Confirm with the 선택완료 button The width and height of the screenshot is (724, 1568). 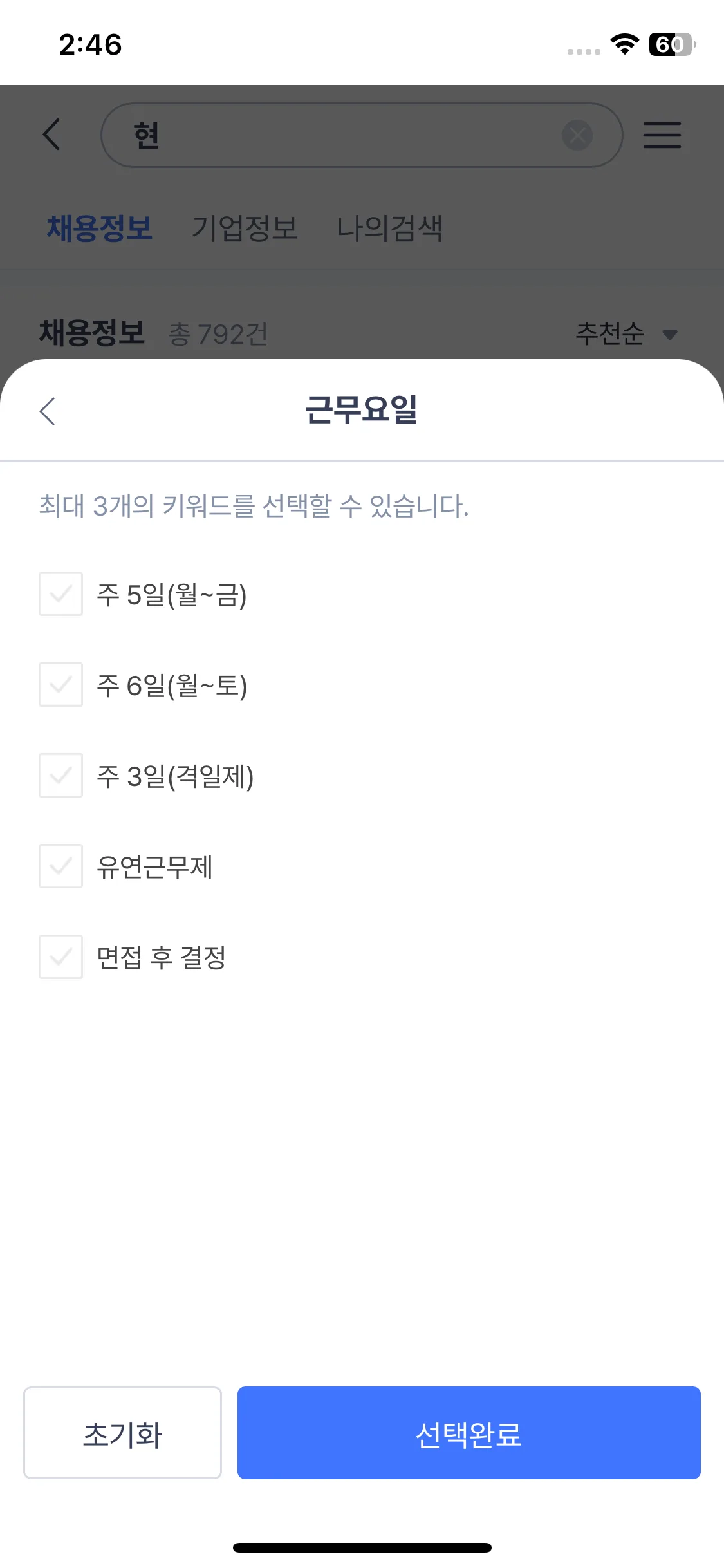click(469, 1433)
